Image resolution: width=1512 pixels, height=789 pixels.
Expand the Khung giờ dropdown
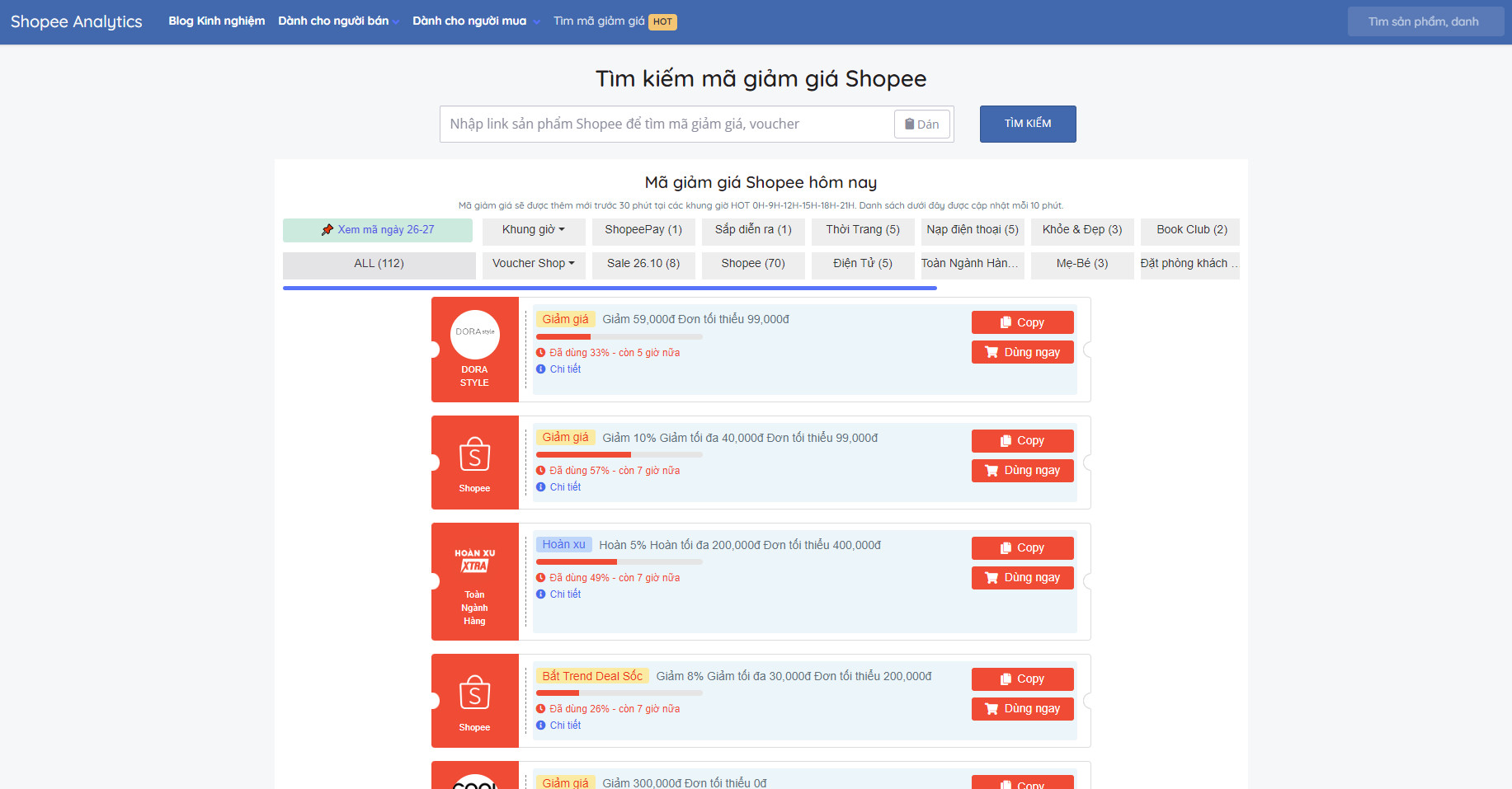(x=534, y=230)
